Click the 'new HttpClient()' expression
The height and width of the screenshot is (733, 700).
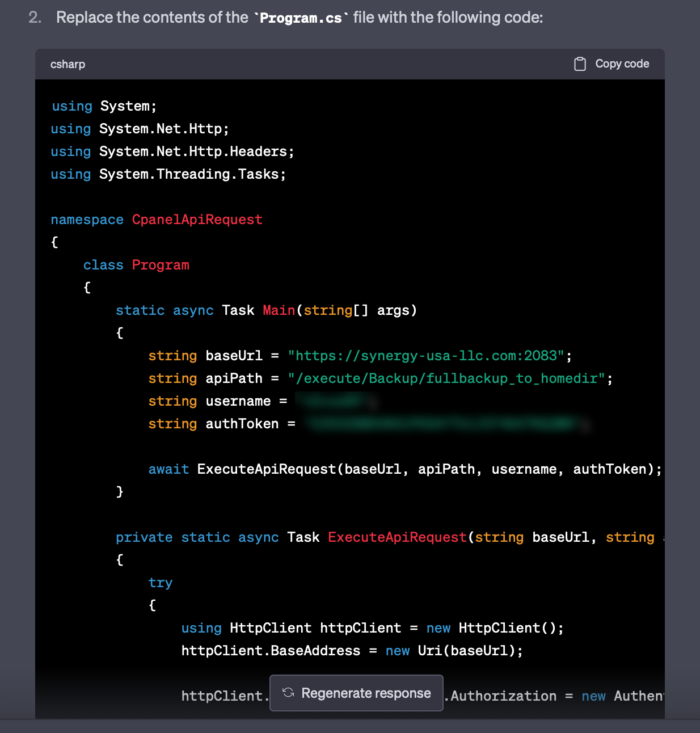pyautogui.click(x=495, y=628)
